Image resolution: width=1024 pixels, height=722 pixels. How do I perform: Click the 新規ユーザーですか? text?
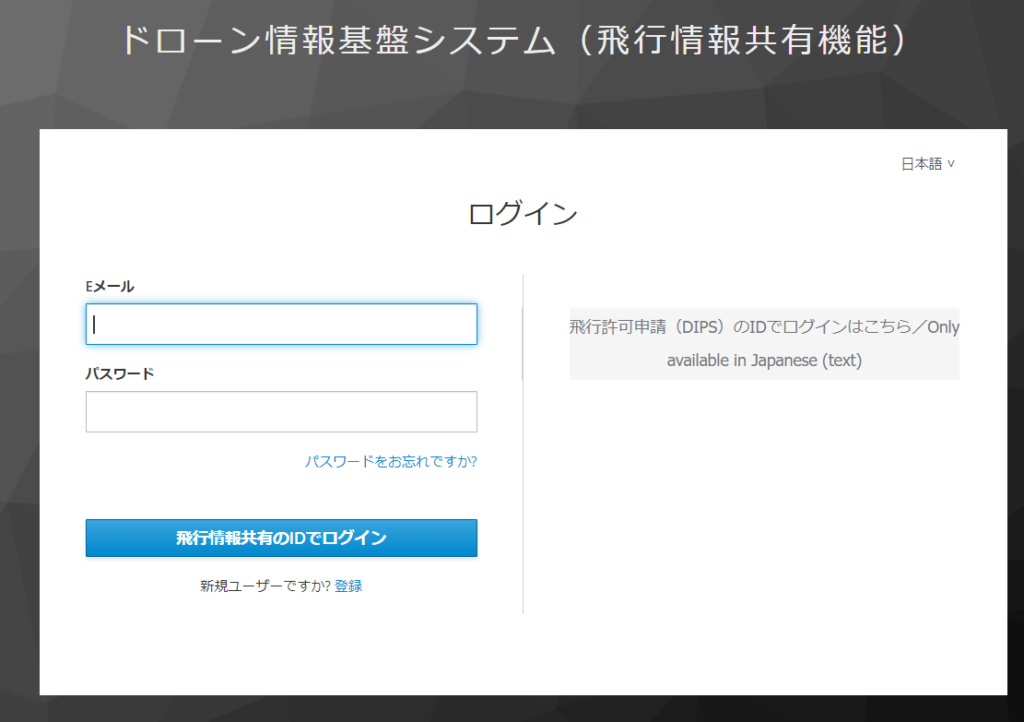point(265,586)
